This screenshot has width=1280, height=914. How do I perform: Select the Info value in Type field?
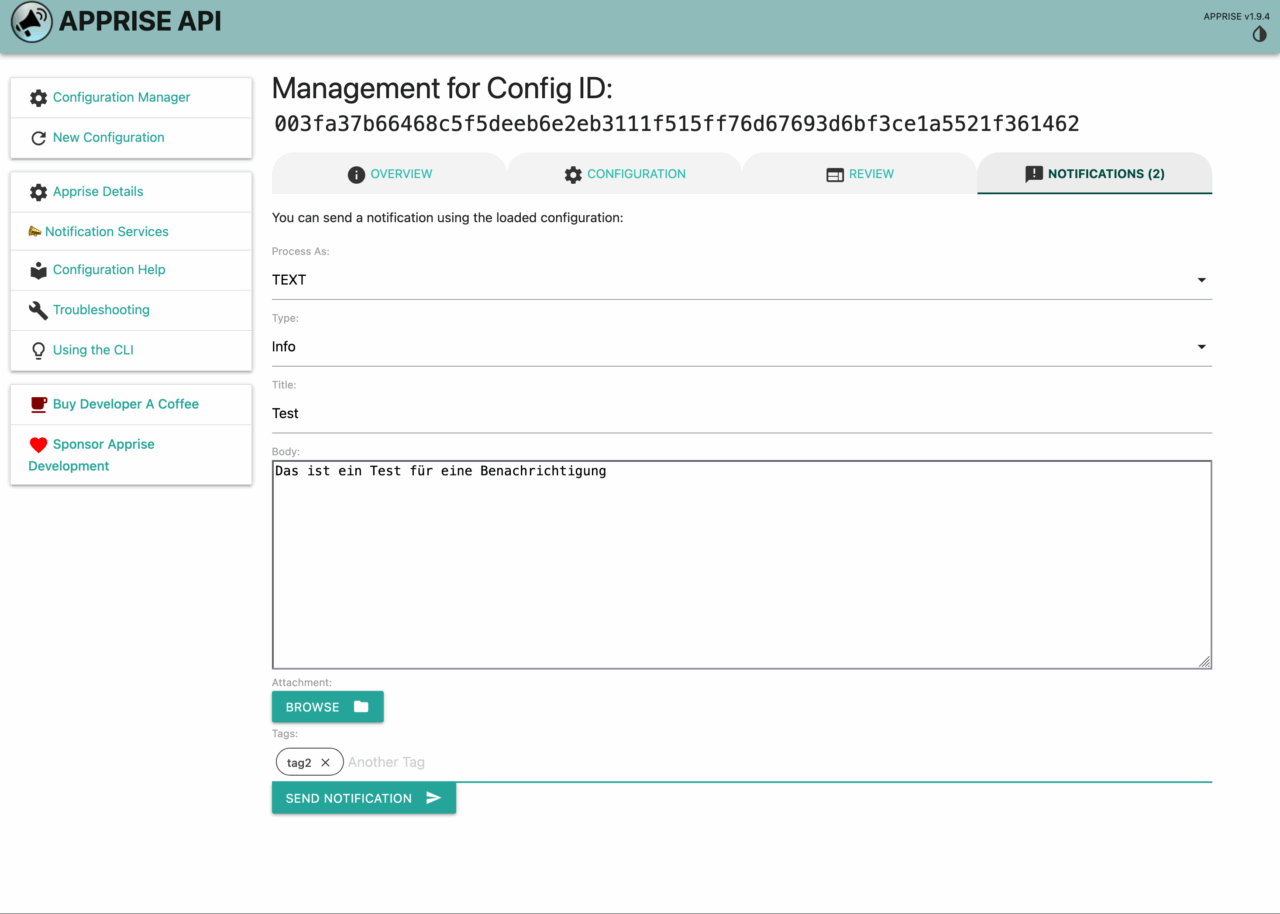[284, 346]
